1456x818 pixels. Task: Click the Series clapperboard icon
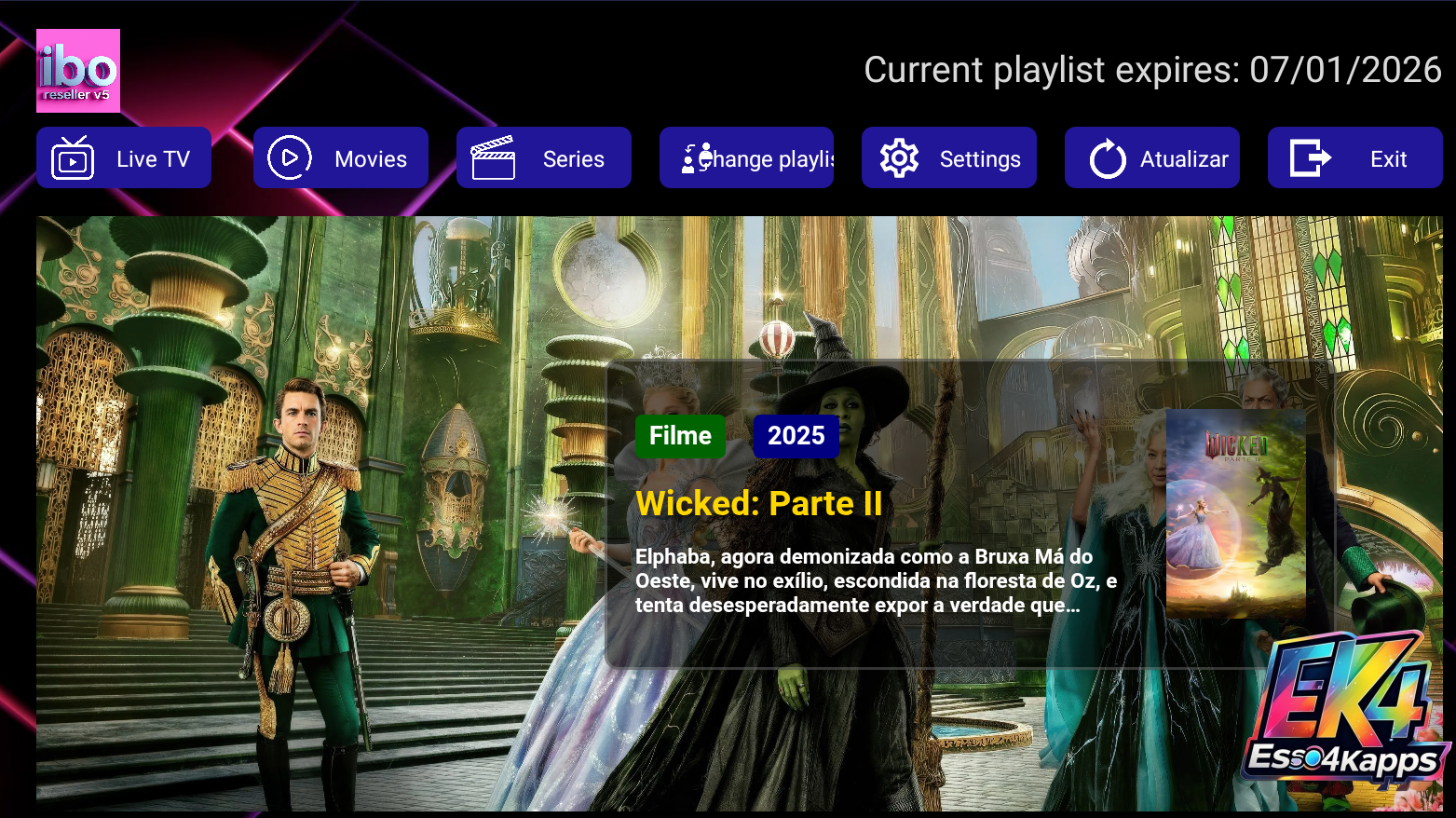493,158
